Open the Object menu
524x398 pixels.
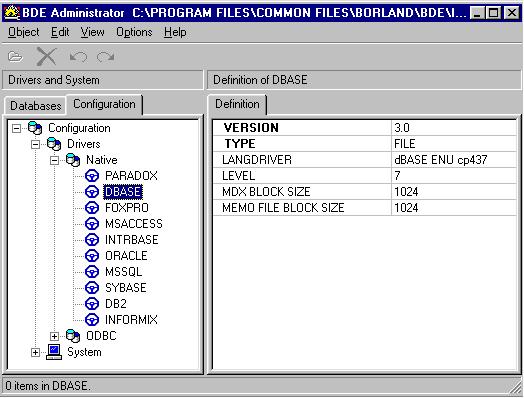point(23,32)
